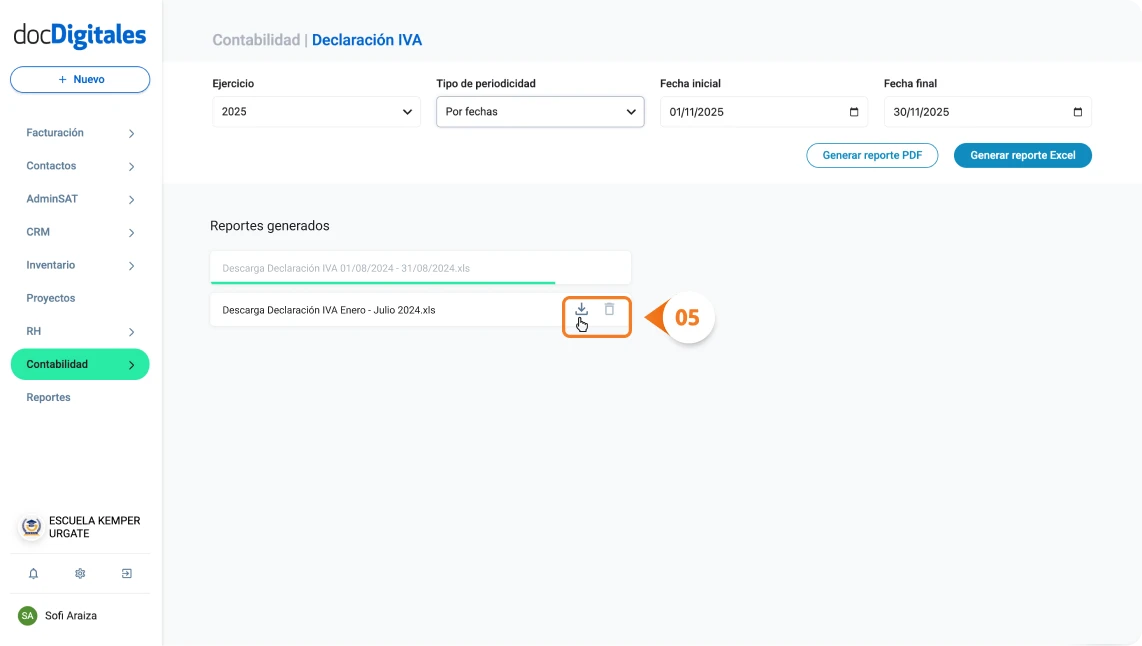
Task: Log out using the exit icon
Action: (126, 573)
